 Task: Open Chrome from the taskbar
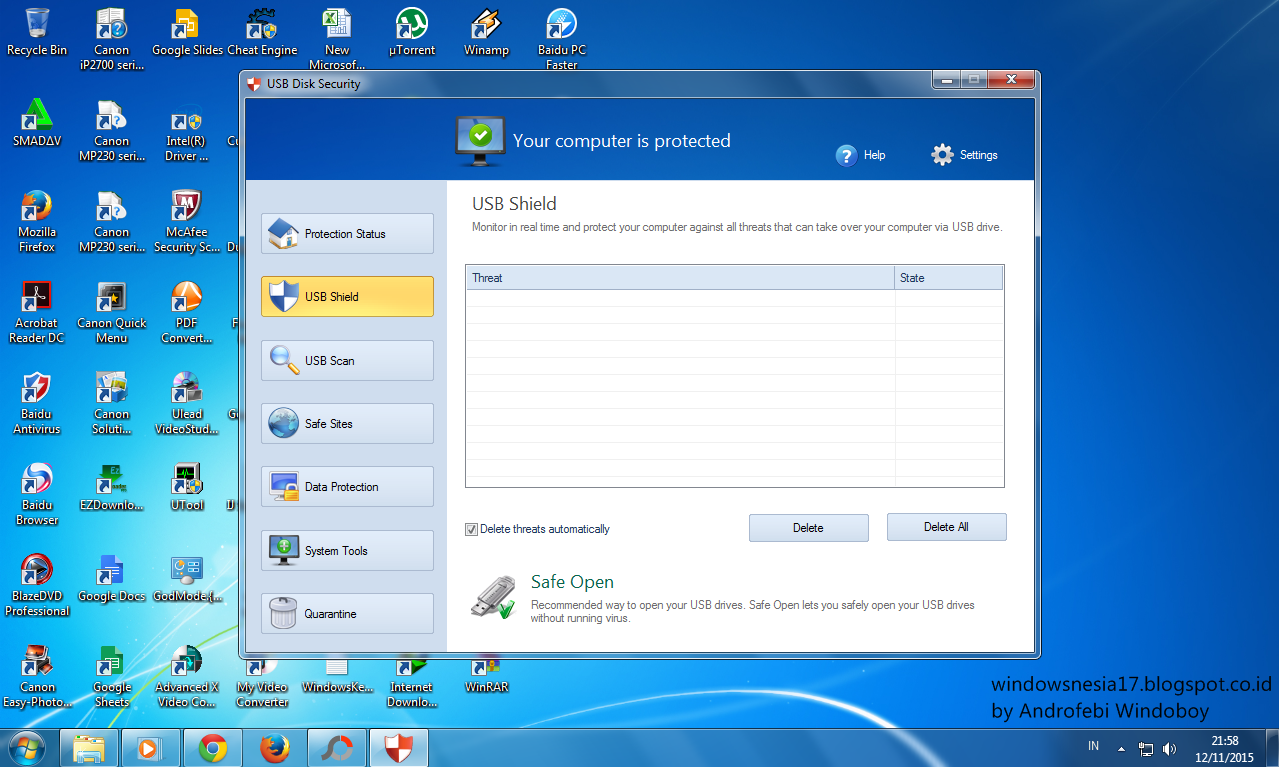[x=212, y=748]
